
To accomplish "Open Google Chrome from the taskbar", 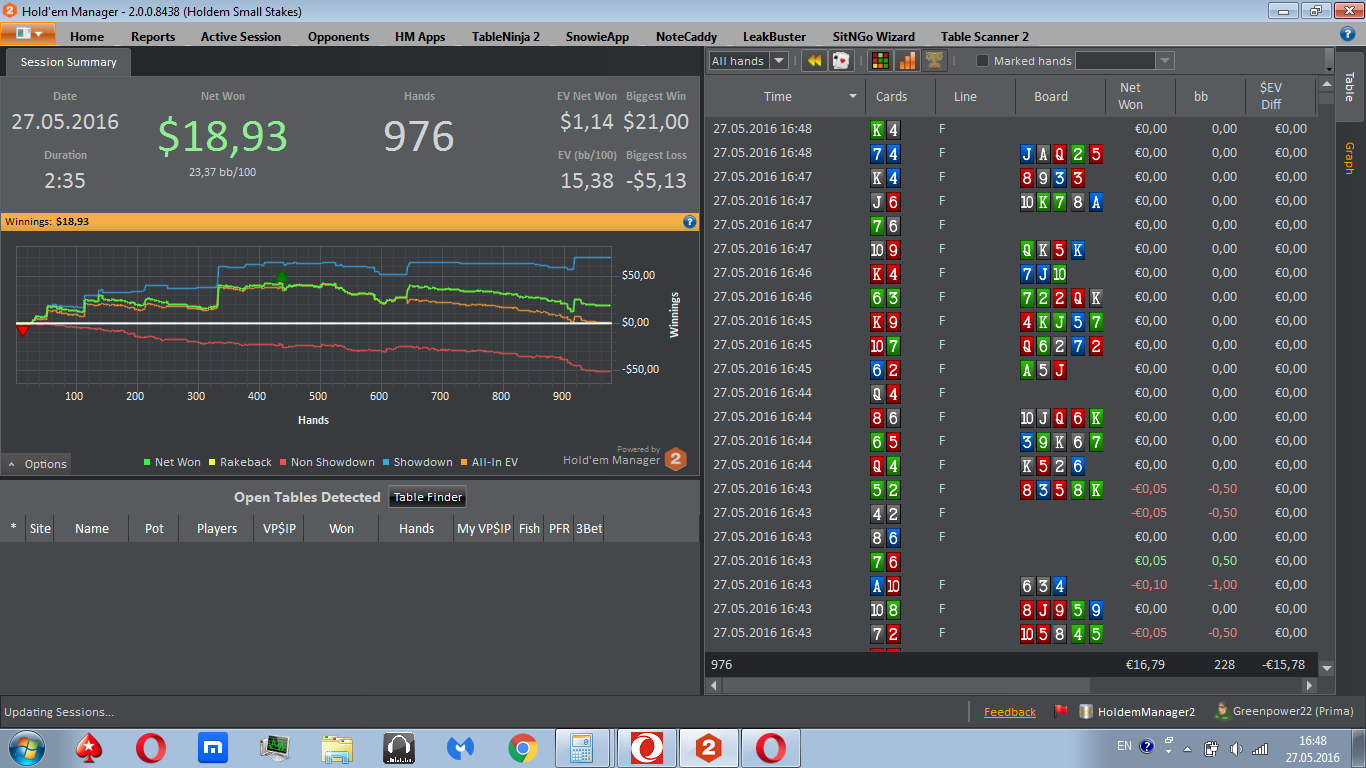I will 522,747.
